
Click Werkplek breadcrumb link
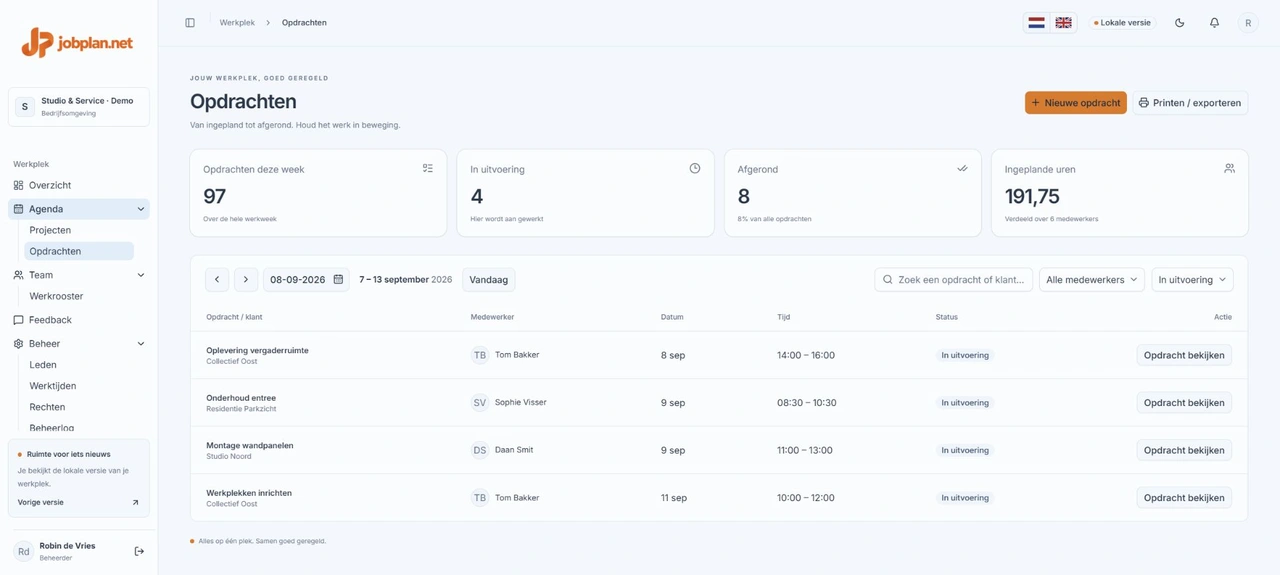(237, 23)
